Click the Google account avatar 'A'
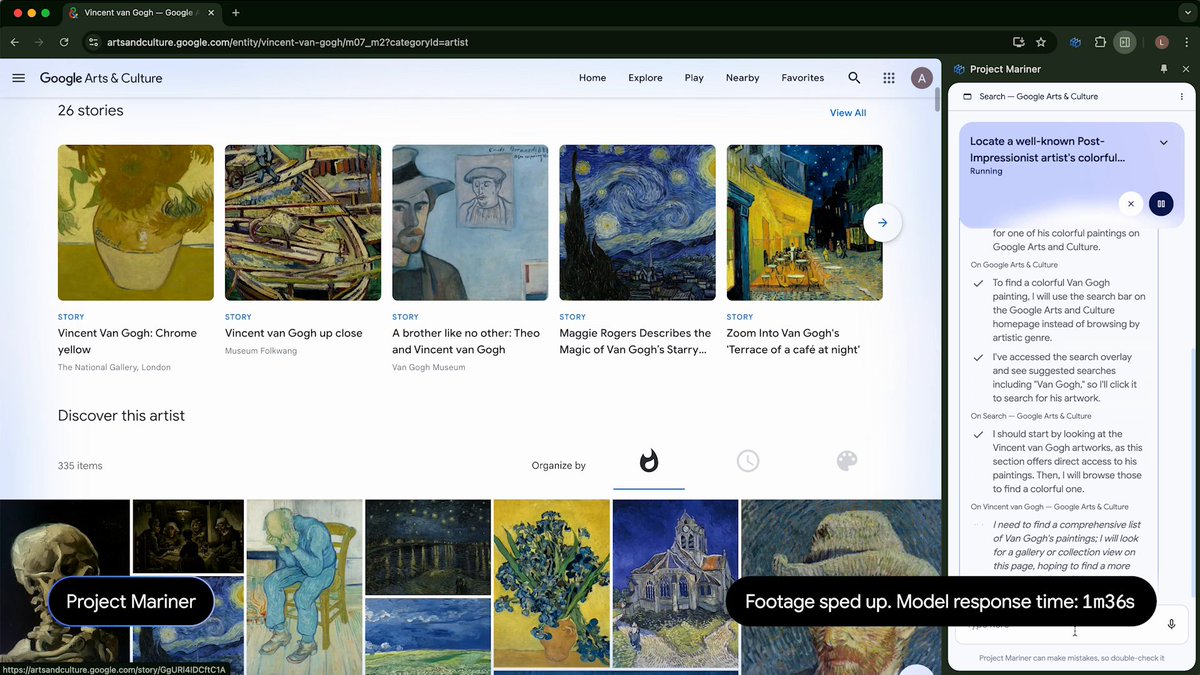This screenshot has height=675, width=1200. point(922,78)
